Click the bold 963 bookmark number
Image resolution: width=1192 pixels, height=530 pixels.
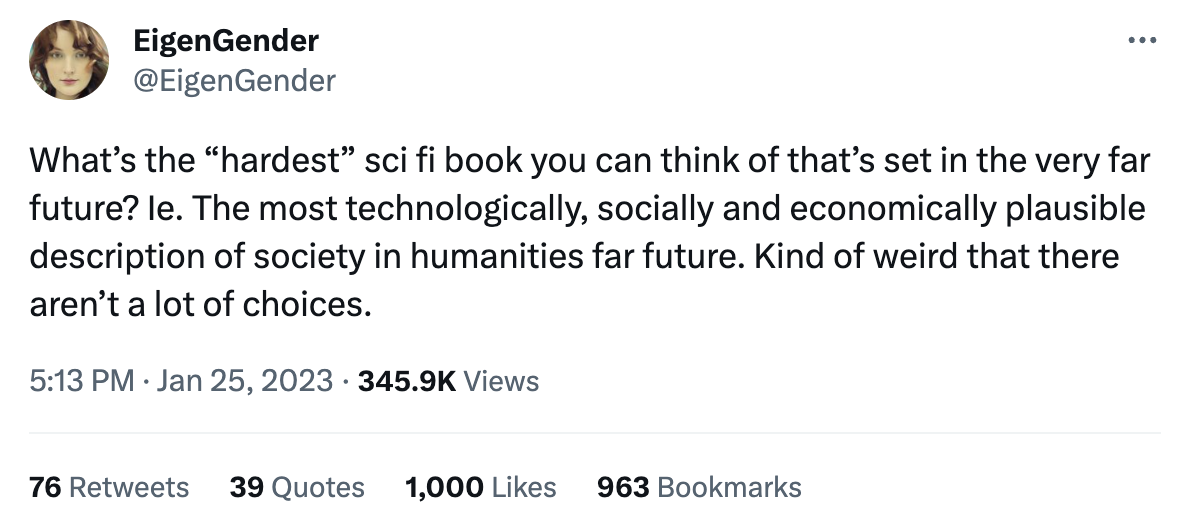[623, 487]
